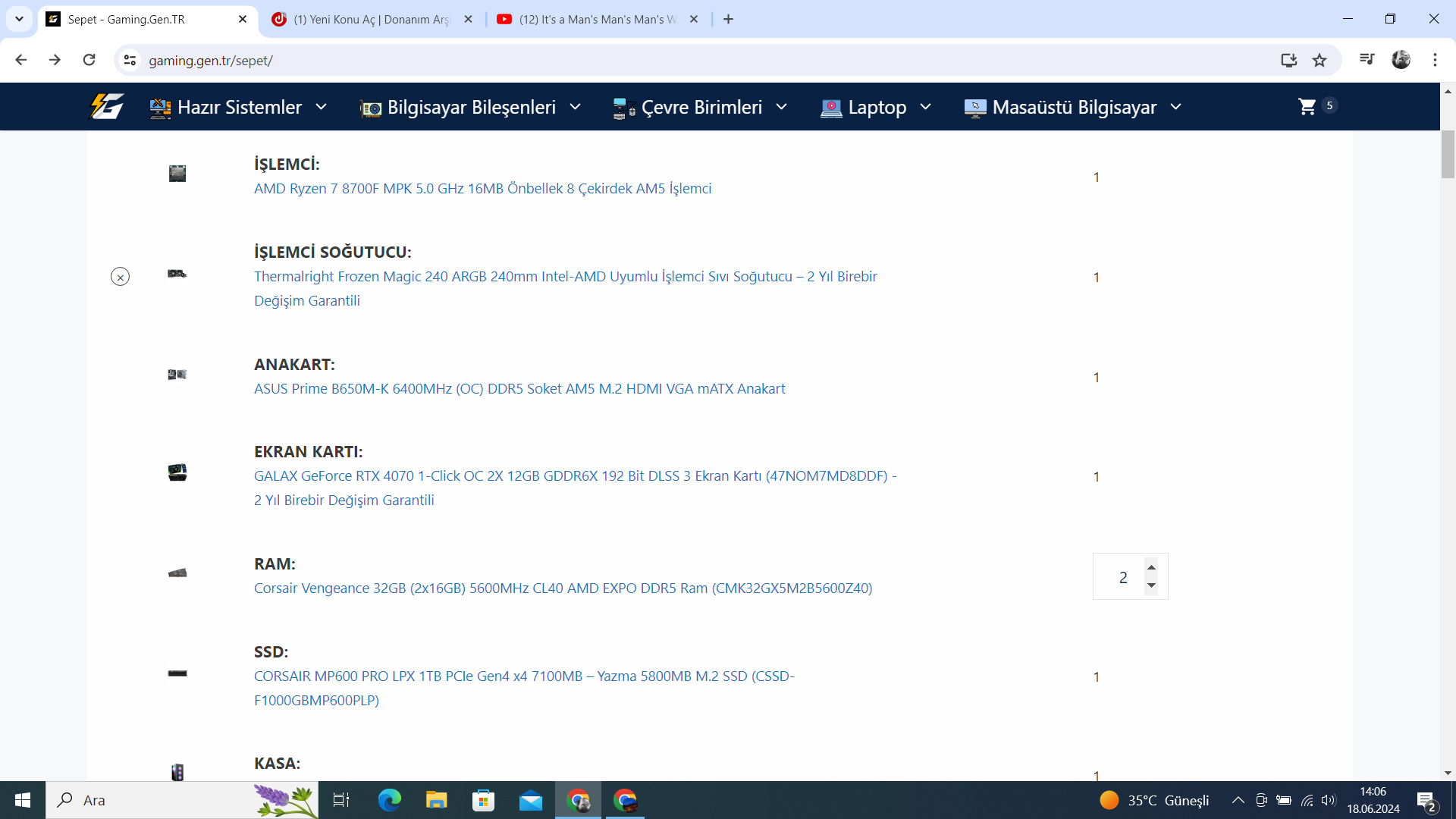Reload the current page
This screenshot has height=819, width=1456.
pos(89,60)
